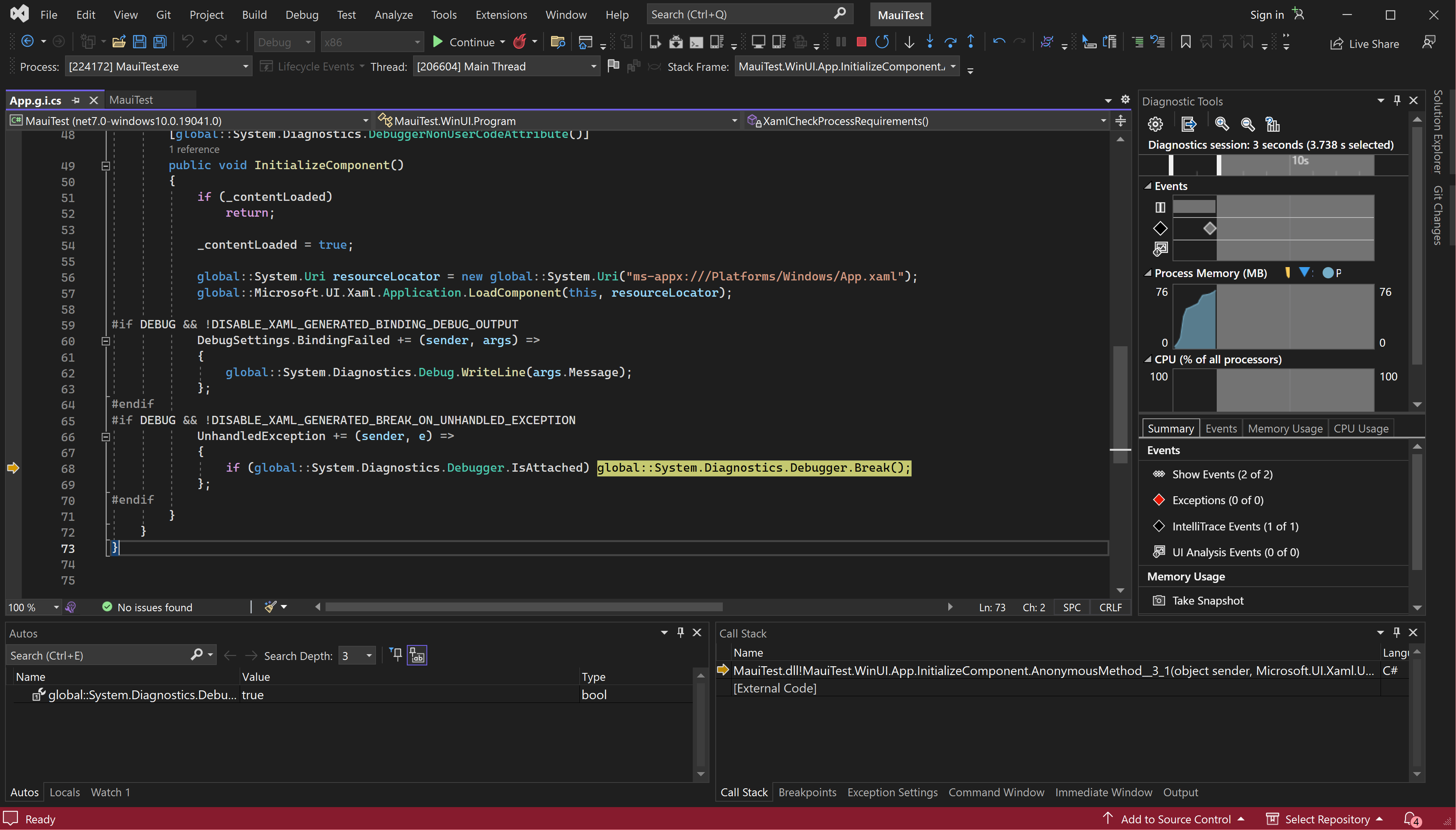The height and width of the screenshot is (830, 1456).
Task: Toggle pinned properties in Autos panel
Action: pos(395,655)
